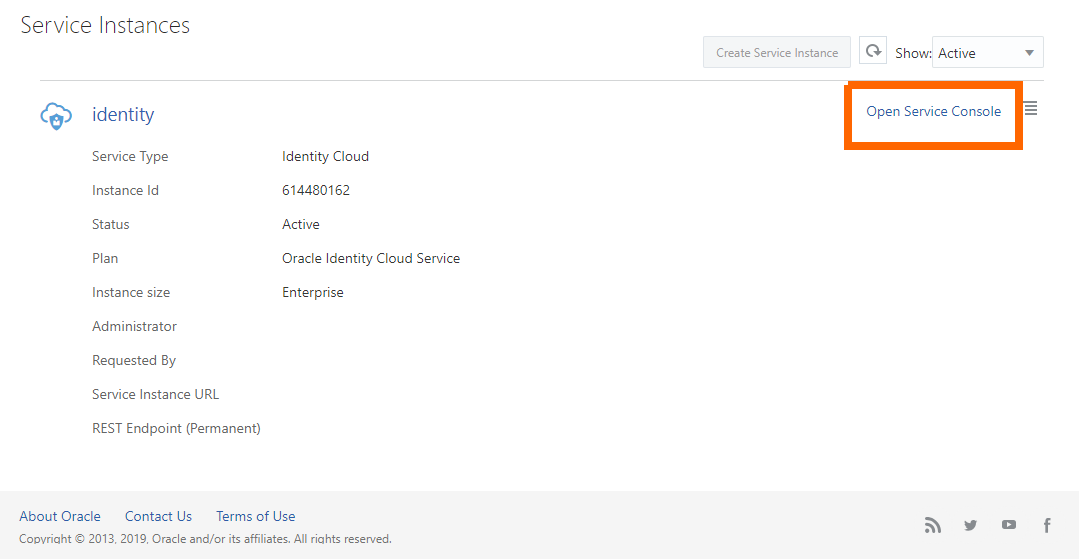Screen dimensions: 1079x559
Task: Open the identity instance name link
Action: [123, 115]
